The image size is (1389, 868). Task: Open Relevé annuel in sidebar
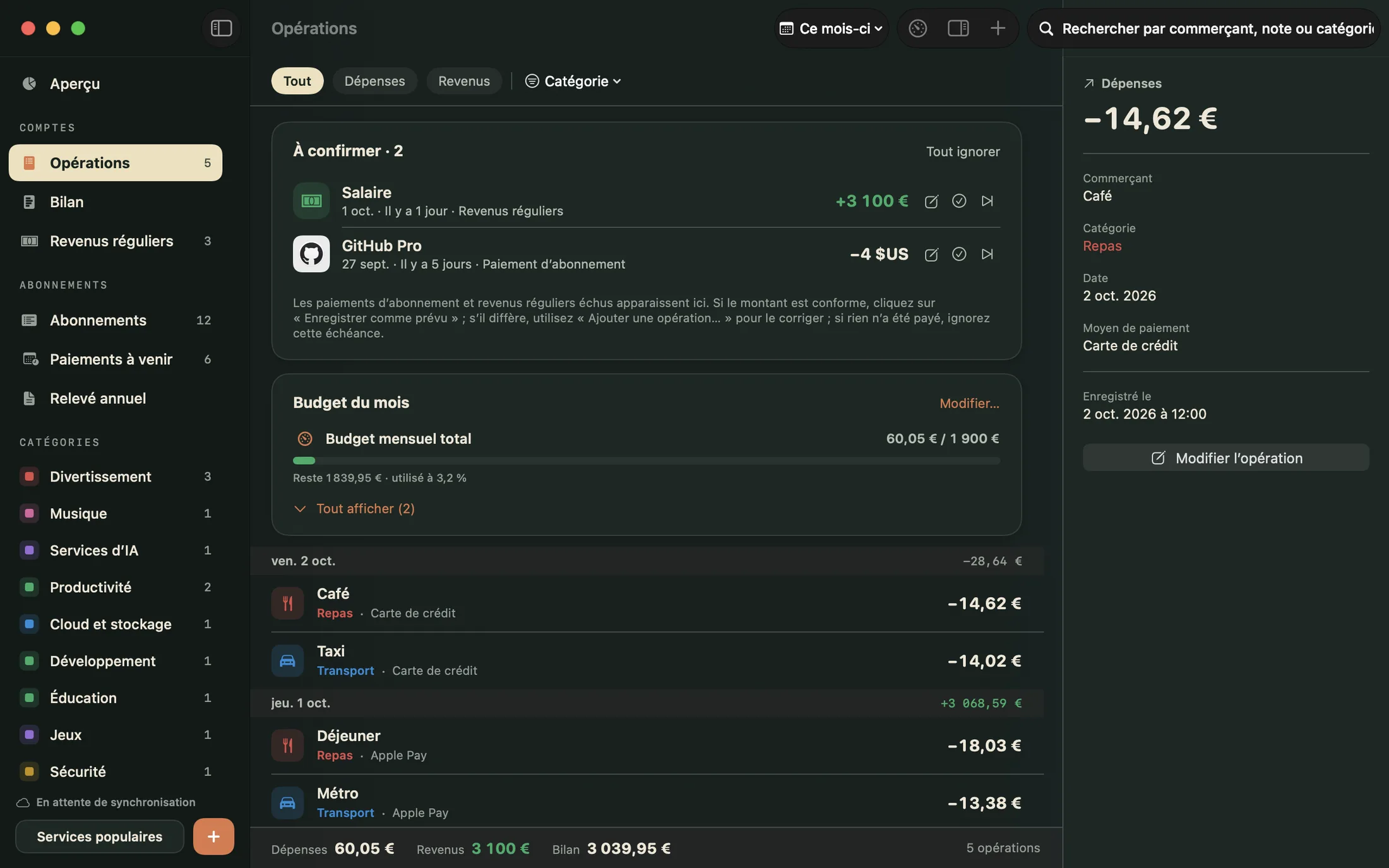tap(116, 398)
